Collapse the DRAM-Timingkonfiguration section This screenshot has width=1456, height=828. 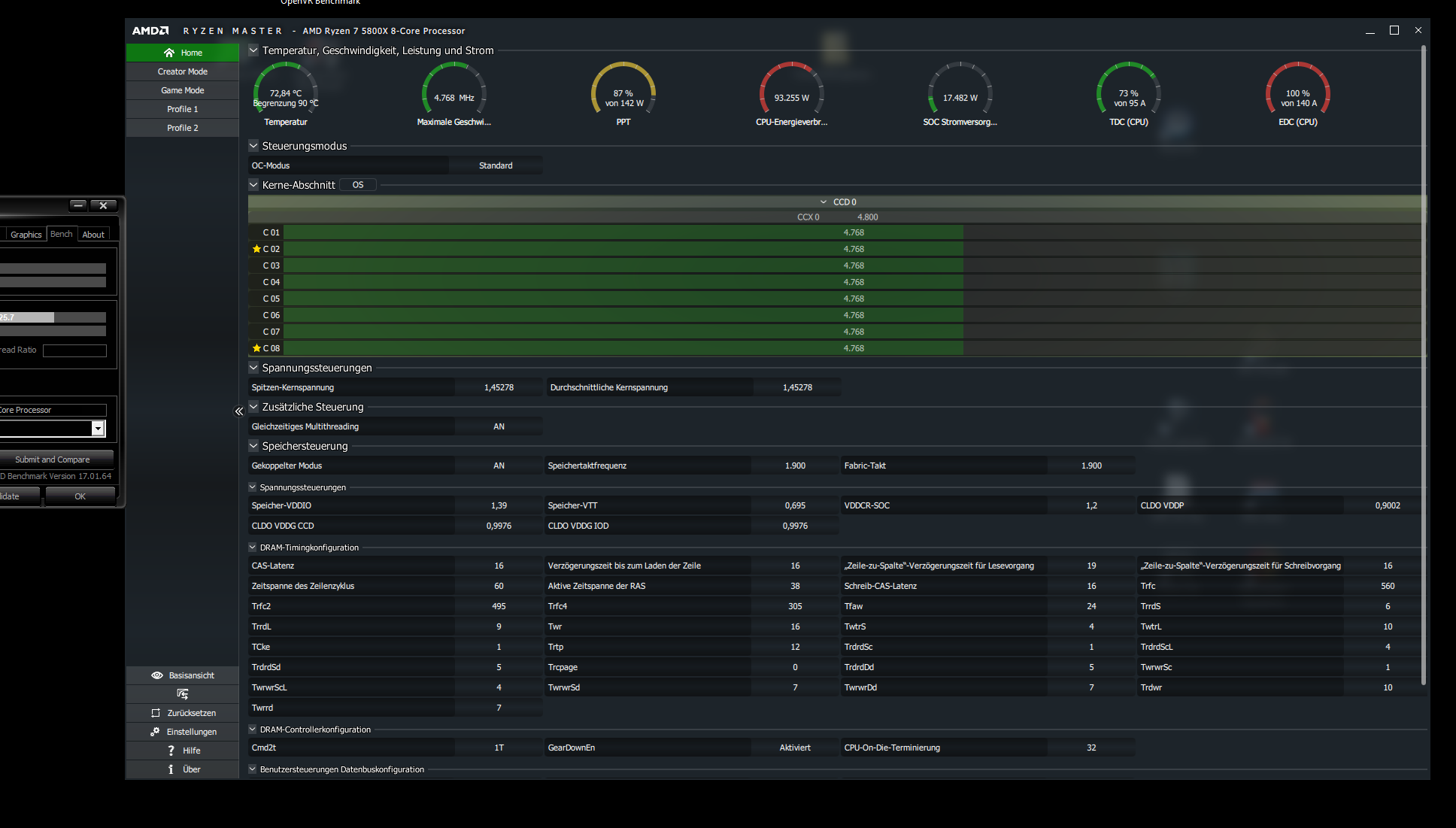tap(253, 547)
